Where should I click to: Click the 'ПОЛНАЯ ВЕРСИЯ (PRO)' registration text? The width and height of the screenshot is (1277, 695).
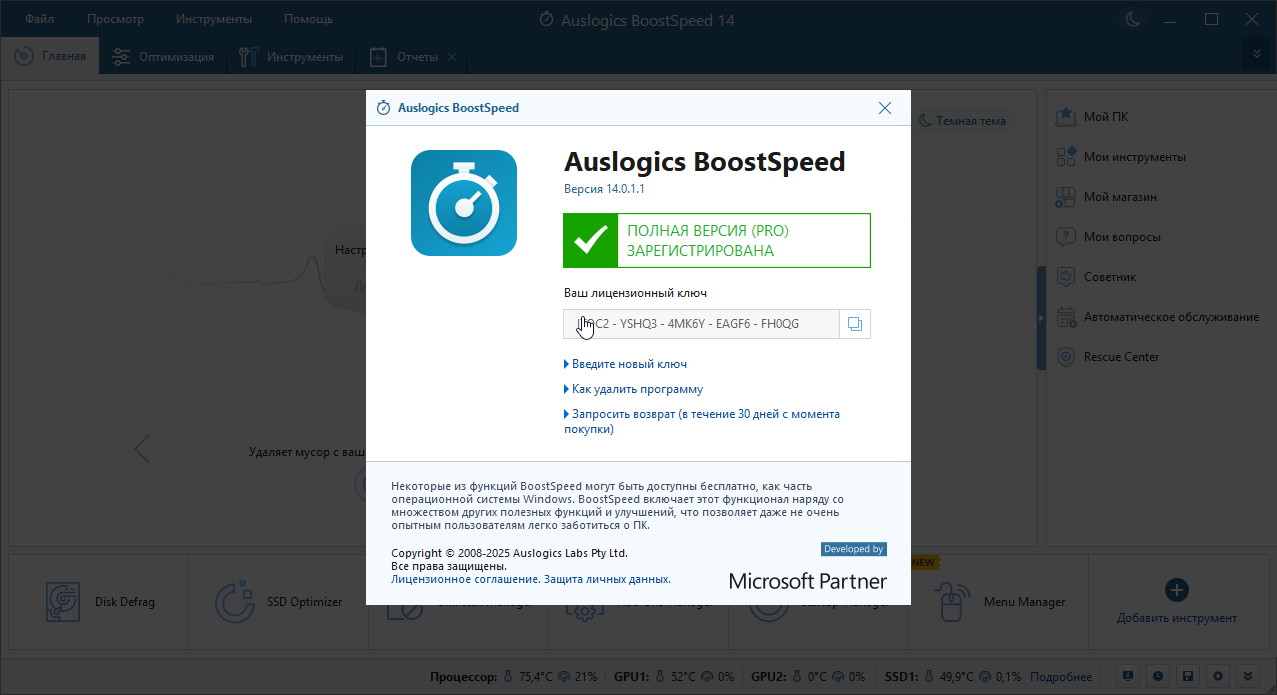point(708,231)
